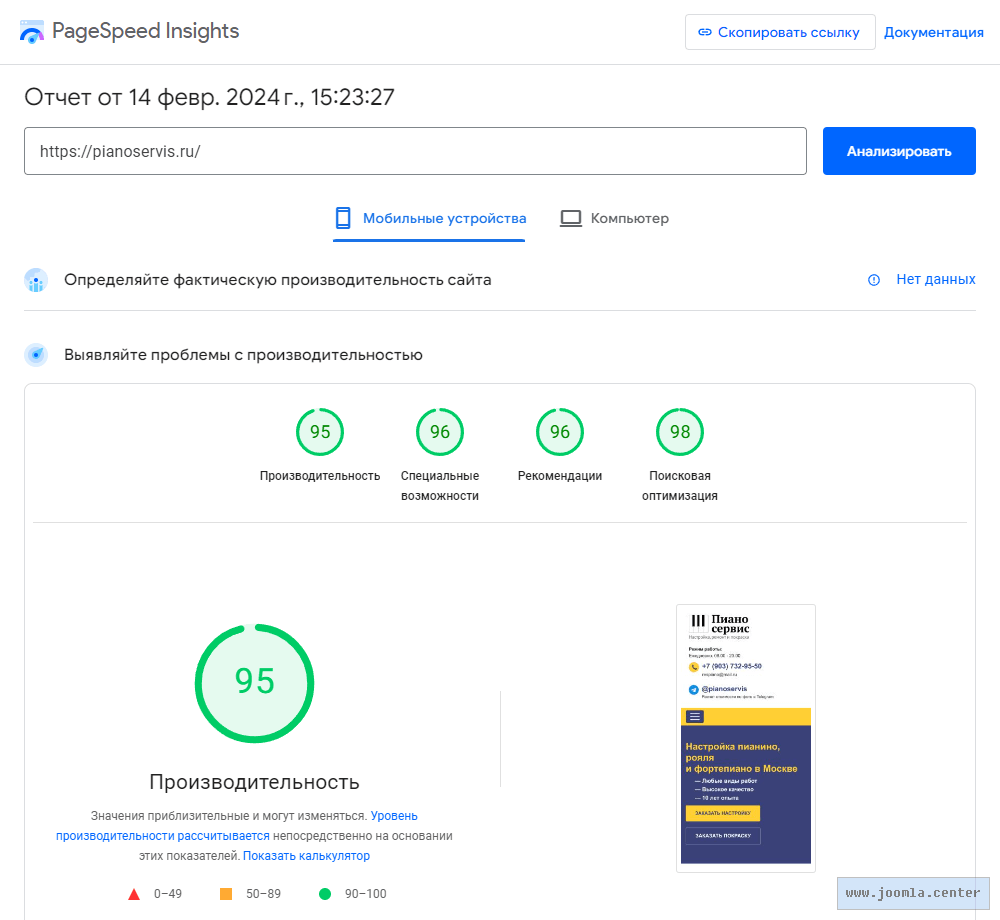Click the field data section icon
Viewport: 1000px width, 920px height.
(x=36, y=280)
